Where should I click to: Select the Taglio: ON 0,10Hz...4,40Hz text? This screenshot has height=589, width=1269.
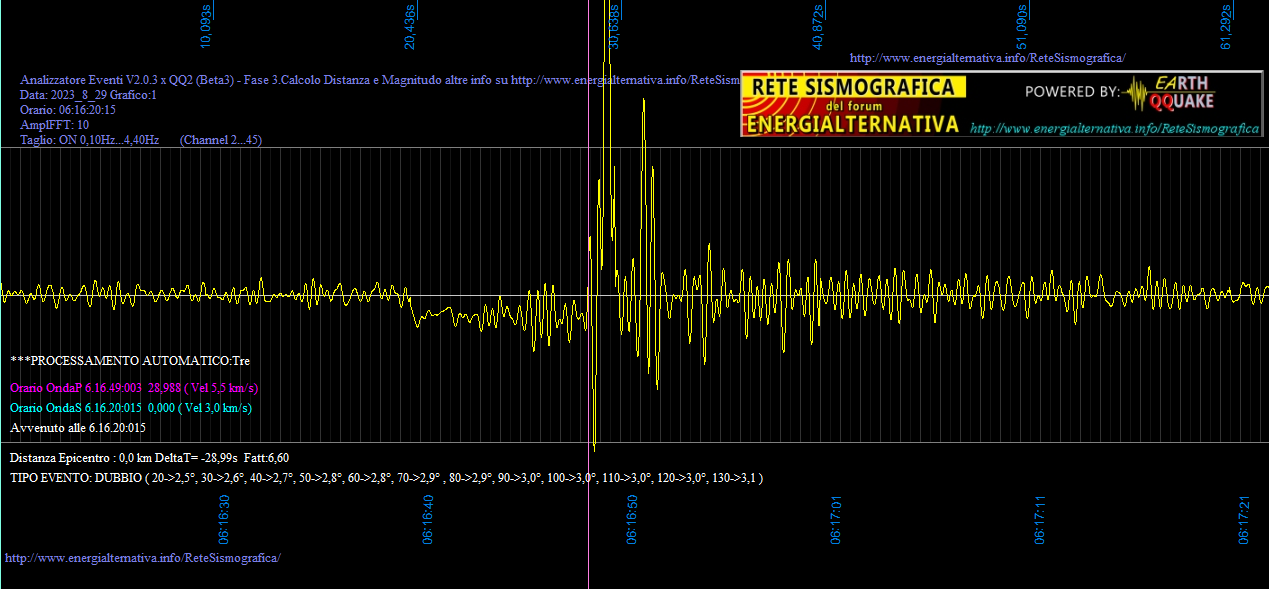90,140
